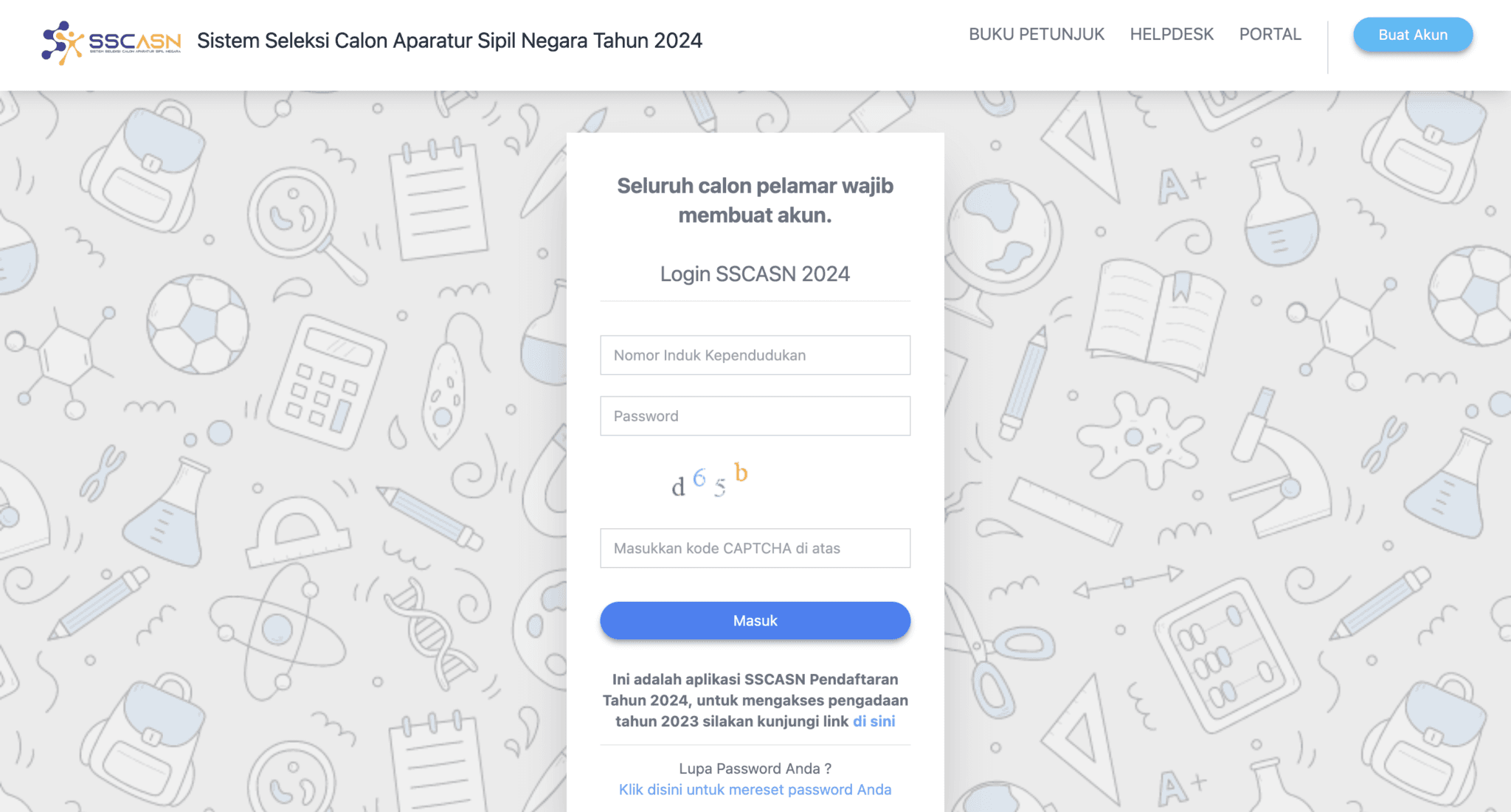
Task: Click into the Password field
Action: 755,416
